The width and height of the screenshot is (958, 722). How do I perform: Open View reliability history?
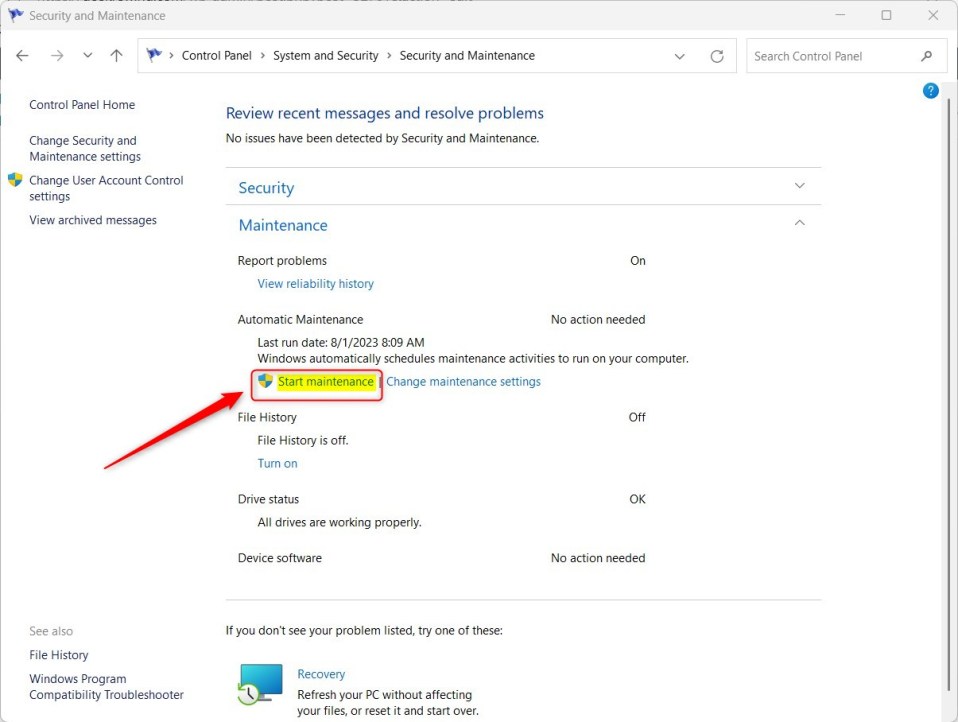tap(315, 283)
